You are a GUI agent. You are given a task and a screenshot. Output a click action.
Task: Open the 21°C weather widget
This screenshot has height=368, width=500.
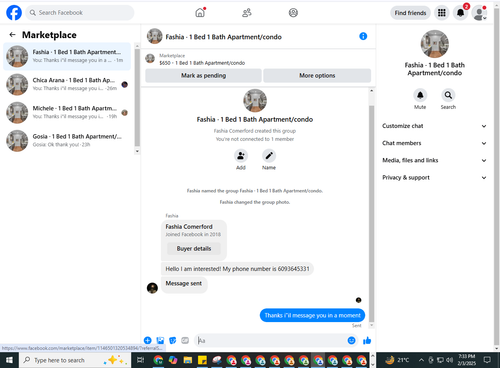[397, 360]
